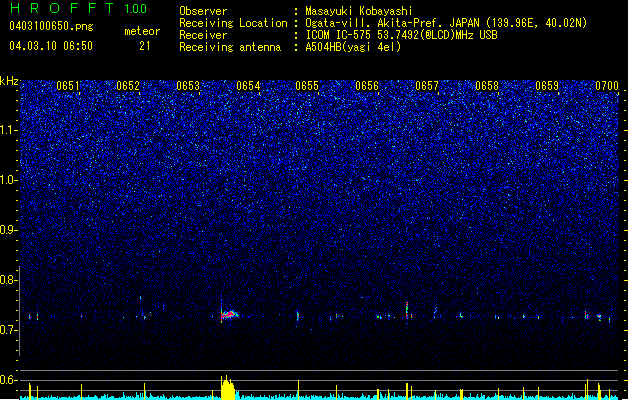
Task: Click the A504HB(yagi 4el) antenna text
Action: click(353, 47)
